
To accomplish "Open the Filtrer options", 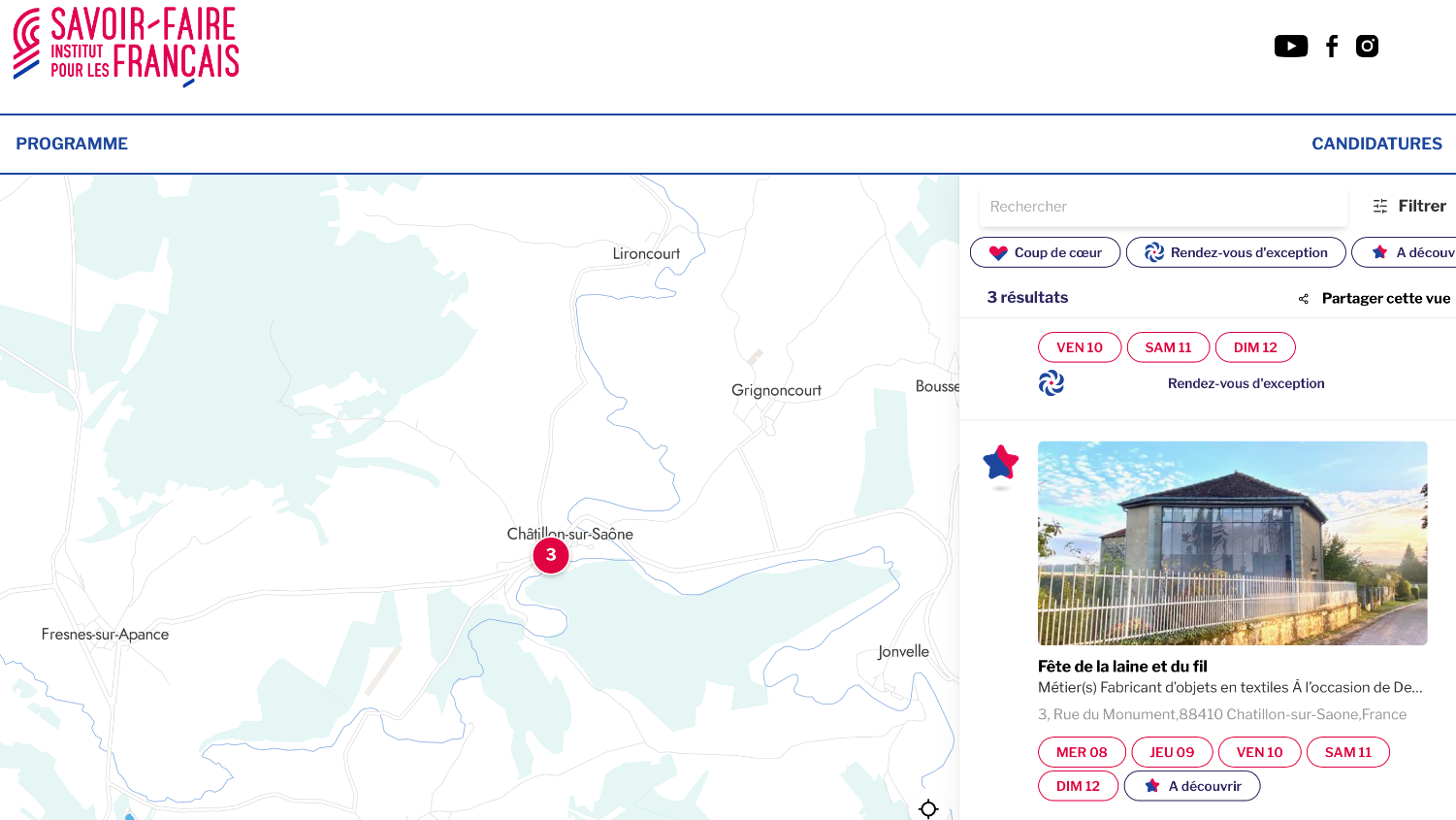I will [x=1409, y=206].
